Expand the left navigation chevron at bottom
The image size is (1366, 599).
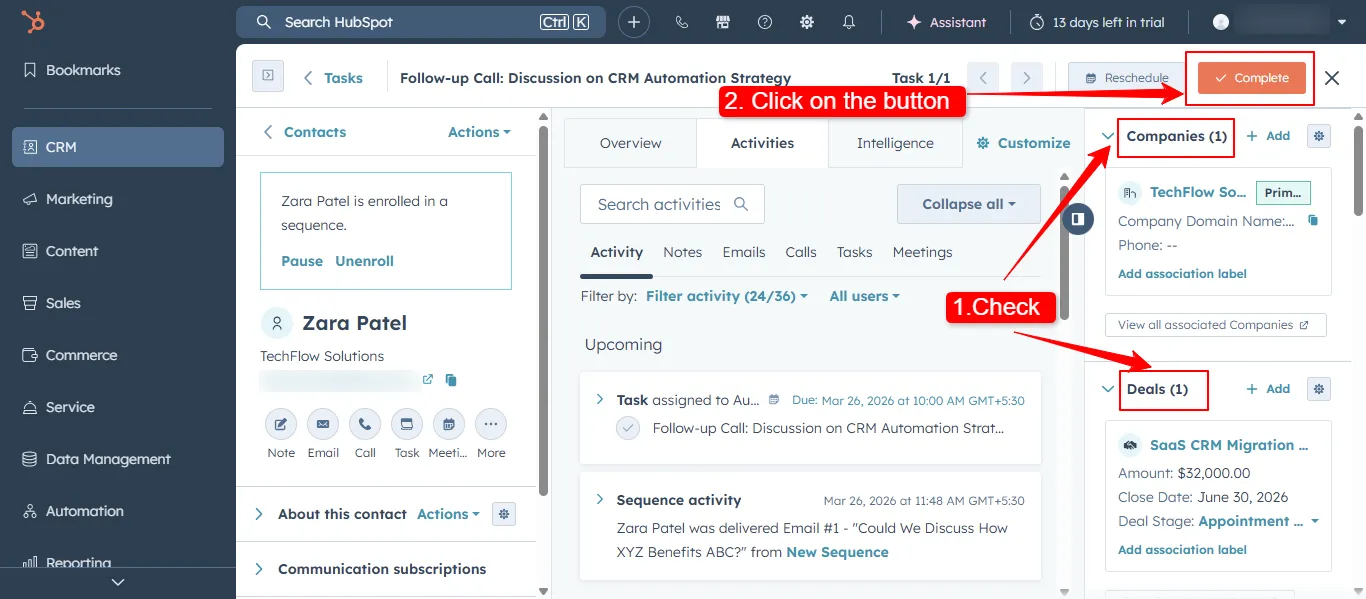click(118, 582)
